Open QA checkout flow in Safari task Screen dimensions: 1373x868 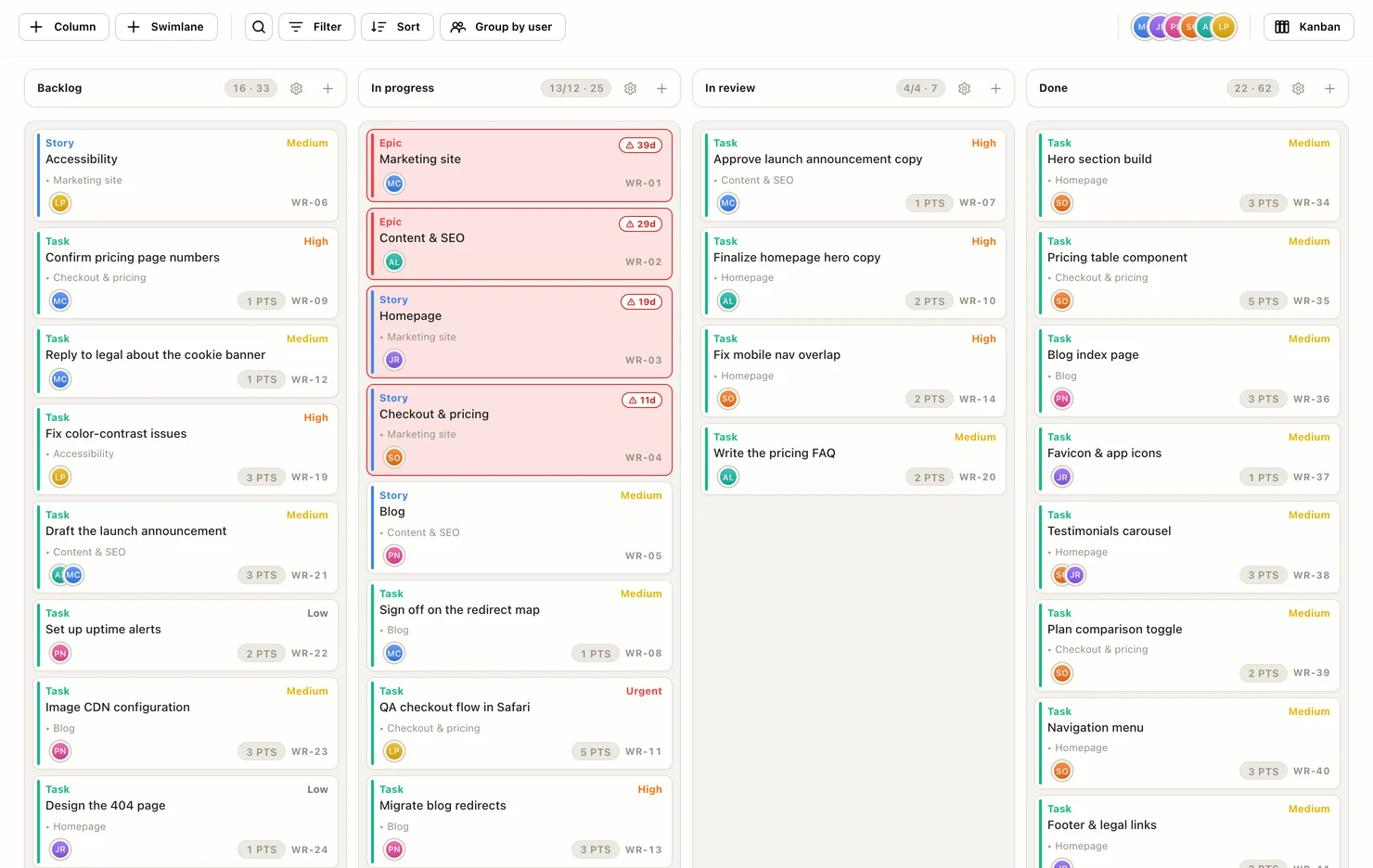pyautogui.click(x=520, y=721)
